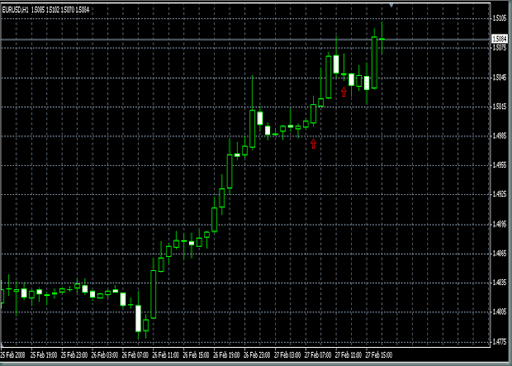
Task: Click the 1.5045 price scale label
Action: [x=499, y=77]
